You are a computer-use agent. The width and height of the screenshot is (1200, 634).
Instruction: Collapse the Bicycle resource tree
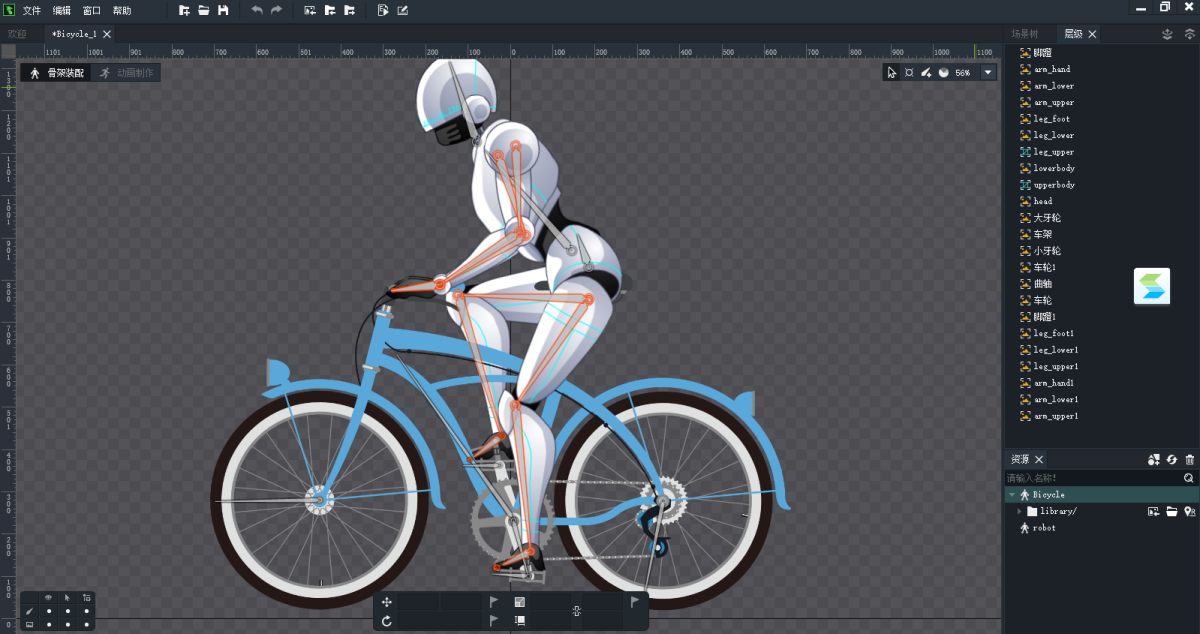point(1011,495)
